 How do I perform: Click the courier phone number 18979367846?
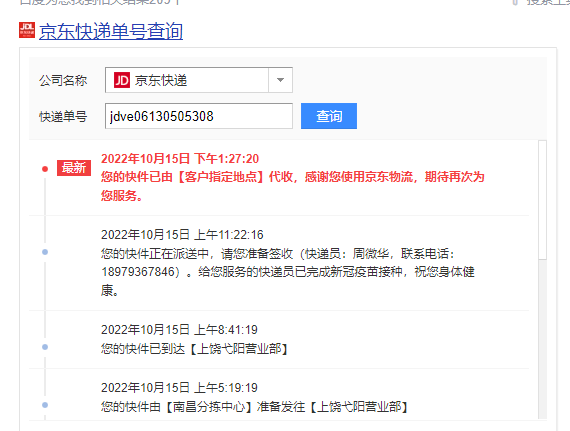click(138, 272)
